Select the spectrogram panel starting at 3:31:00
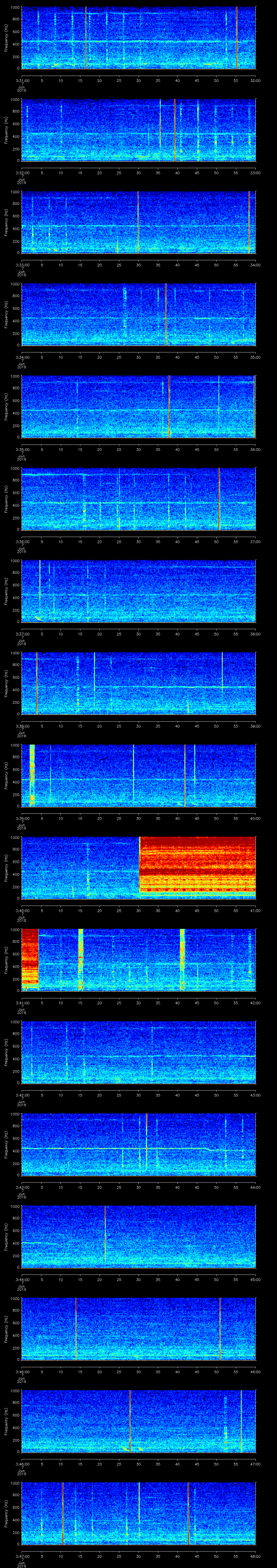Screen dimensions: 277x1568 [x=139, y=38]
